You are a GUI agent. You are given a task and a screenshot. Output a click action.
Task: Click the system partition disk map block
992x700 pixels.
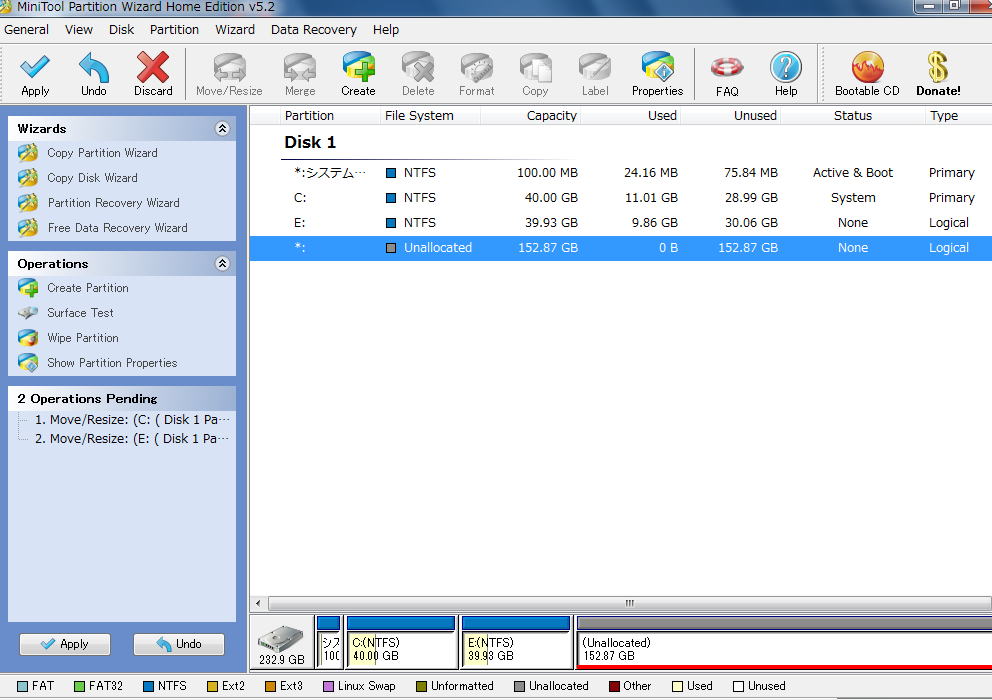[329, 642]
